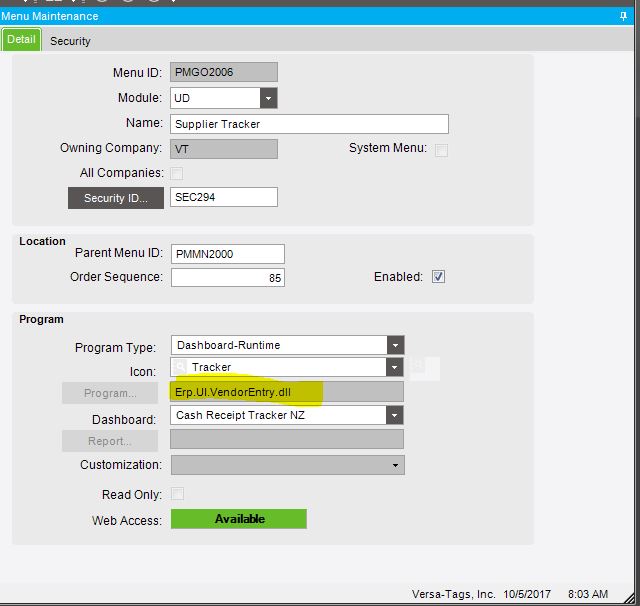Expand the Program Type dropdown
The height and width of the screenshot is (606, 640).
[395, 345]
